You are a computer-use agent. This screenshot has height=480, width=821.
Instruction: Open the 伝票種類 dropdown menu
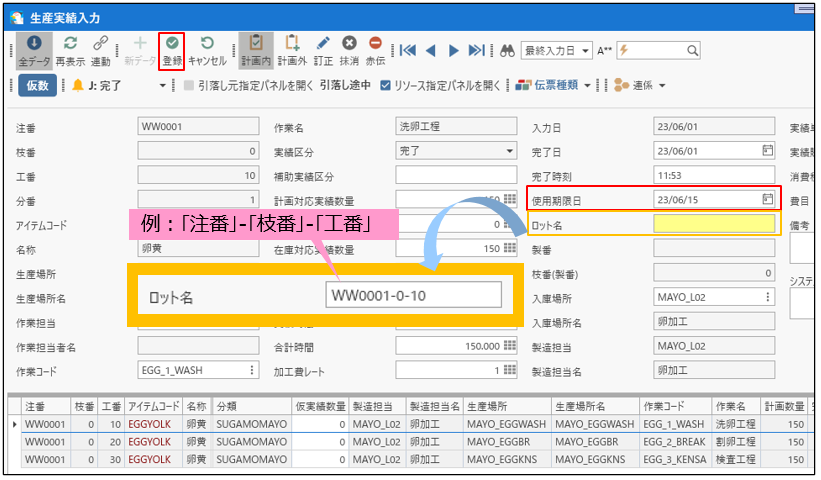pyautogui.click(x=587, y=85)
